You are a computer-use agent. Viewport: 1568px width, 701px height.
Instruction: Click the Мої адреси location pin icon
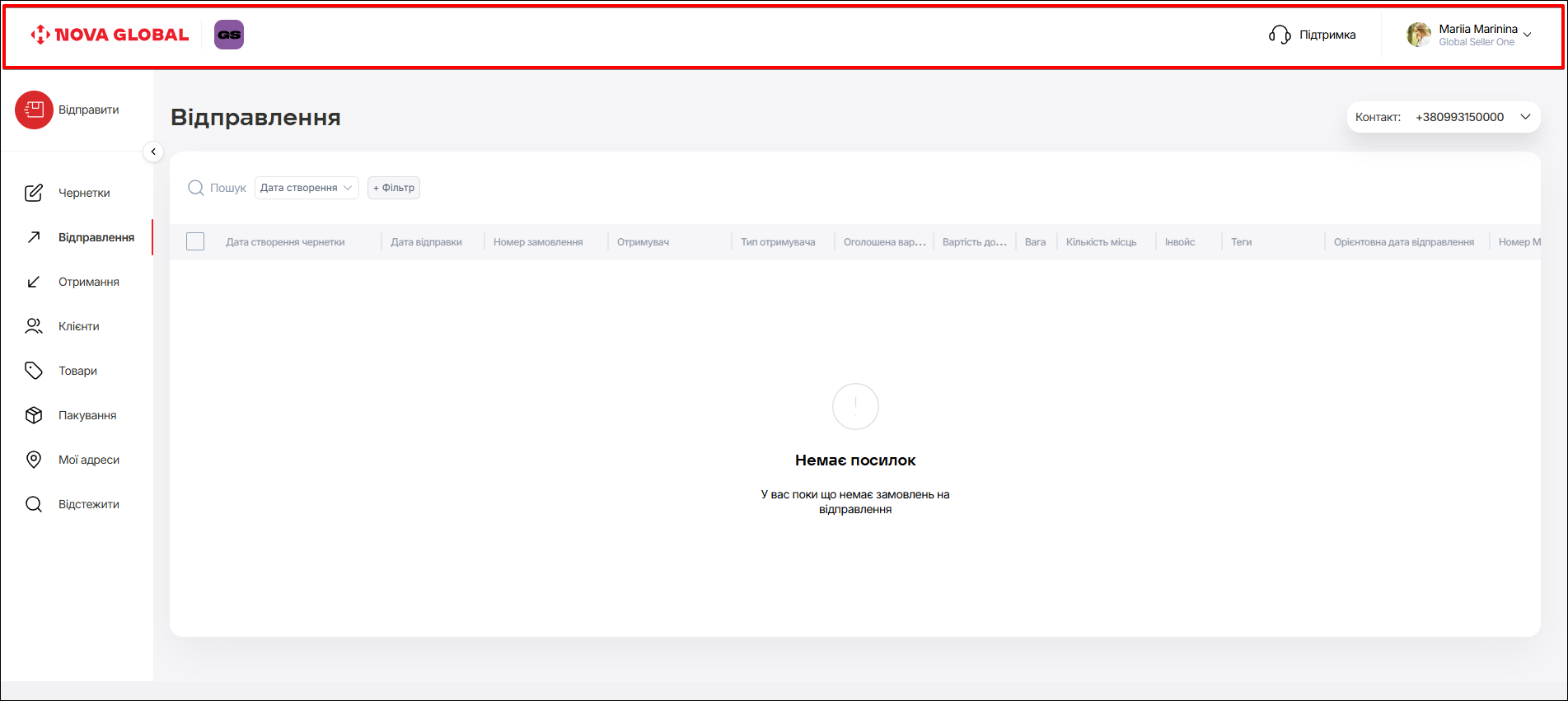pyautogui.click(x=34, y=460)
